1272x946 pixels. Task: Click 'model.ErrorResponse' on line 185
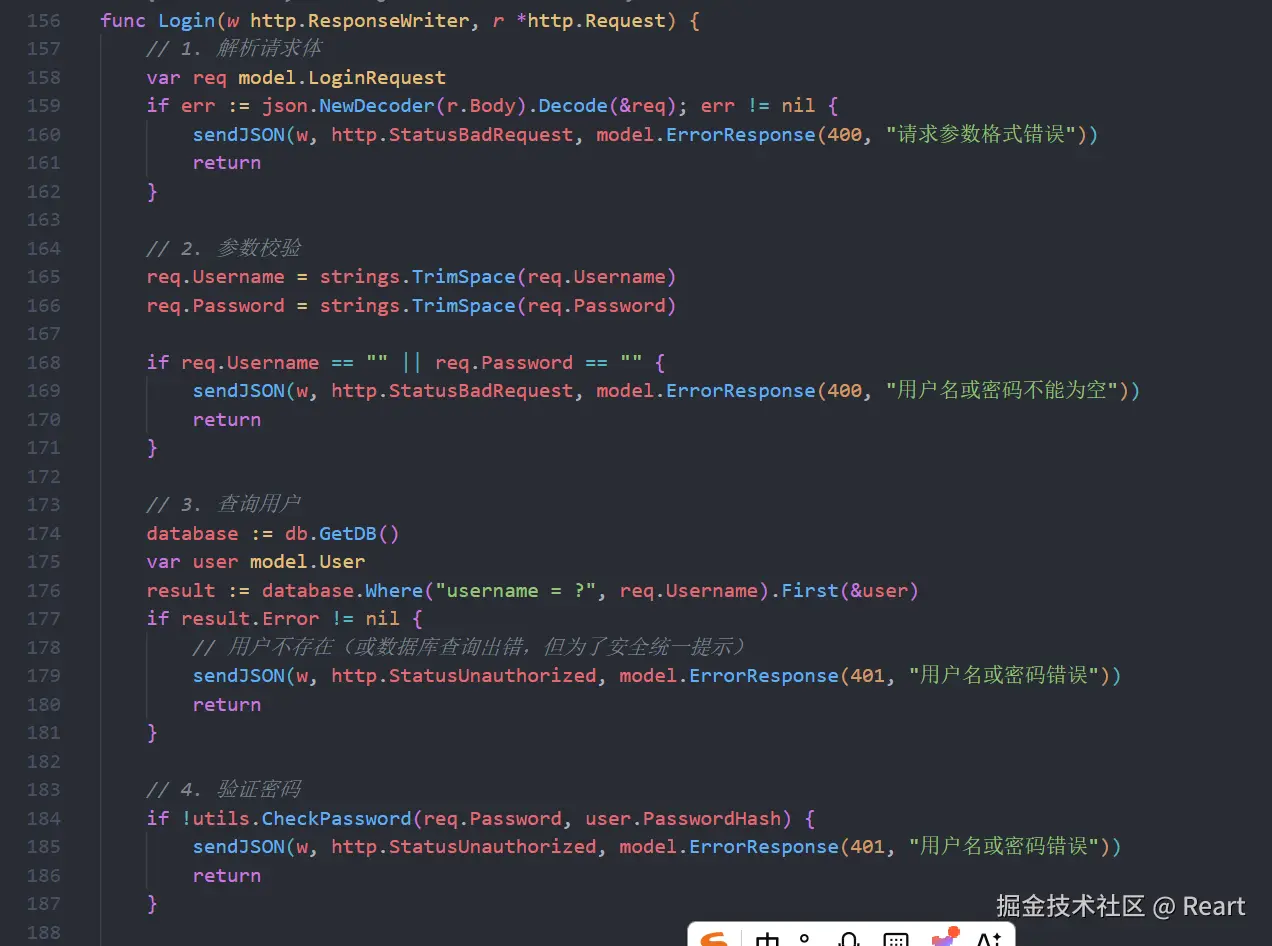click(729, 846)
